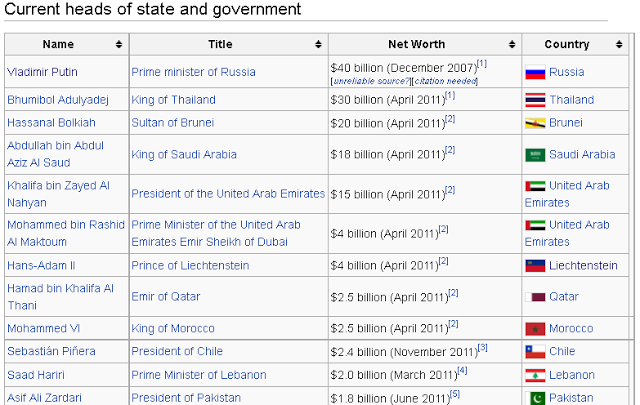
Task: Open the citation needed link
Action: click(447, 81)
